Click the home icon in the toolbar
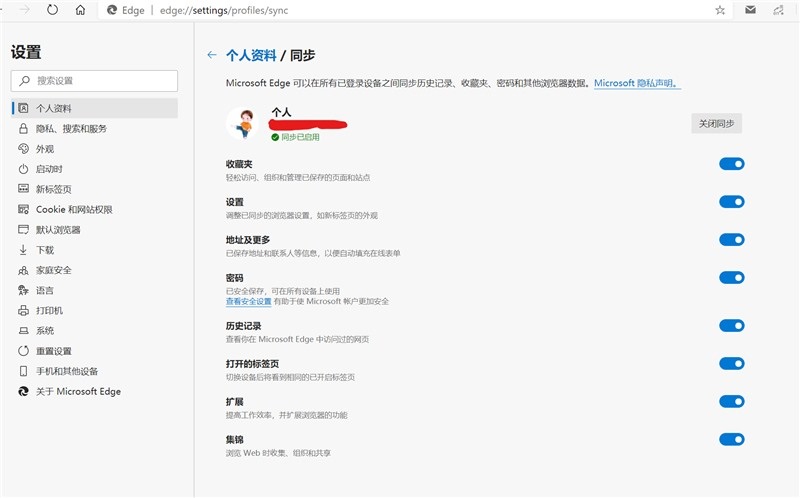This screenshot has height=498, width=800. click(x=80, y=10)
